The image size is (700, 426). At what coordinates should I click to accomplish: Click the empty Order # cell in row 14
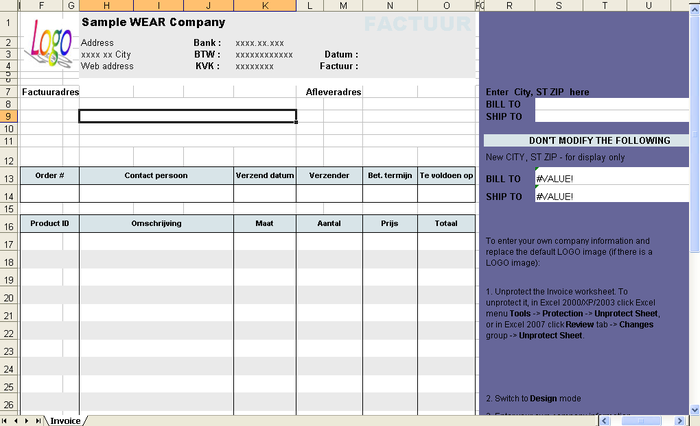50,194
